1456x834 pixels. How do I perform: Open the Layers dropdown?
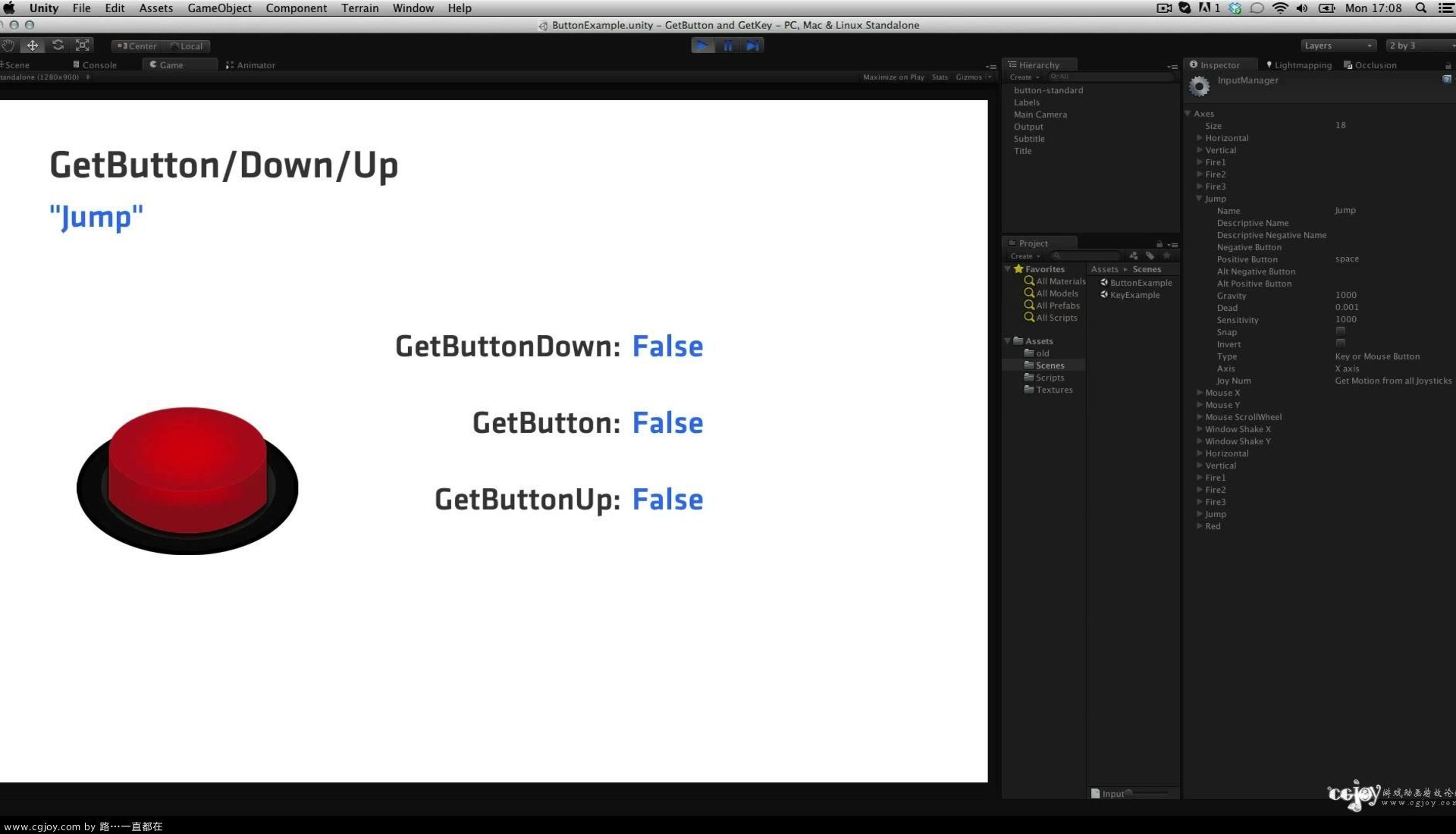[1338, 45]
